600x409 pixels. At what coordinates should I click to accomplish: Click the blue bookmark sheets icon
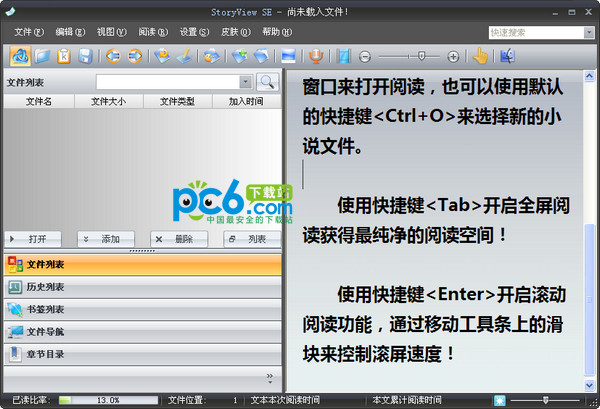point(261,56)
